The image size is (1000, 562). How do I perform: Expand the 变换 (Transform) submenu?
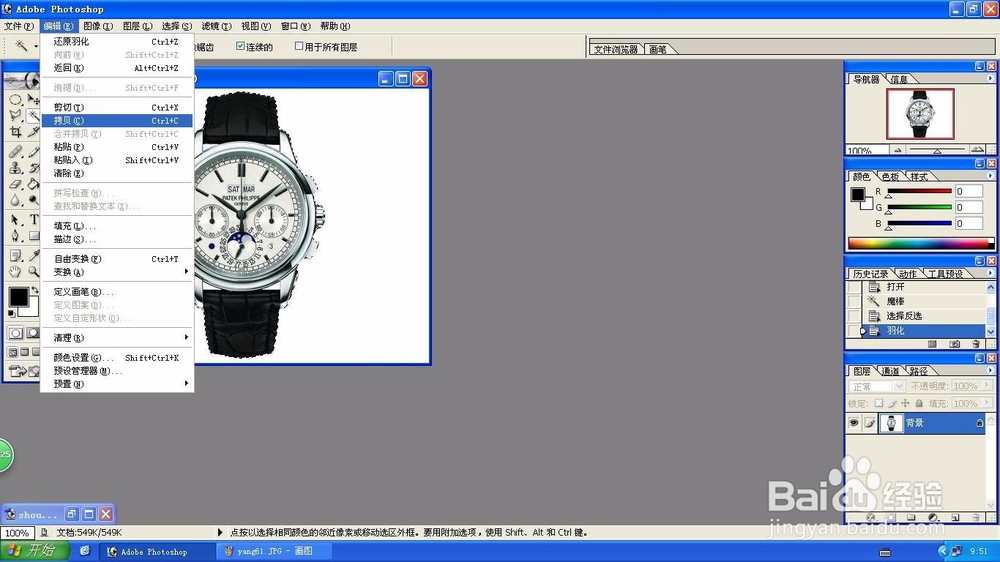[117, 272]
